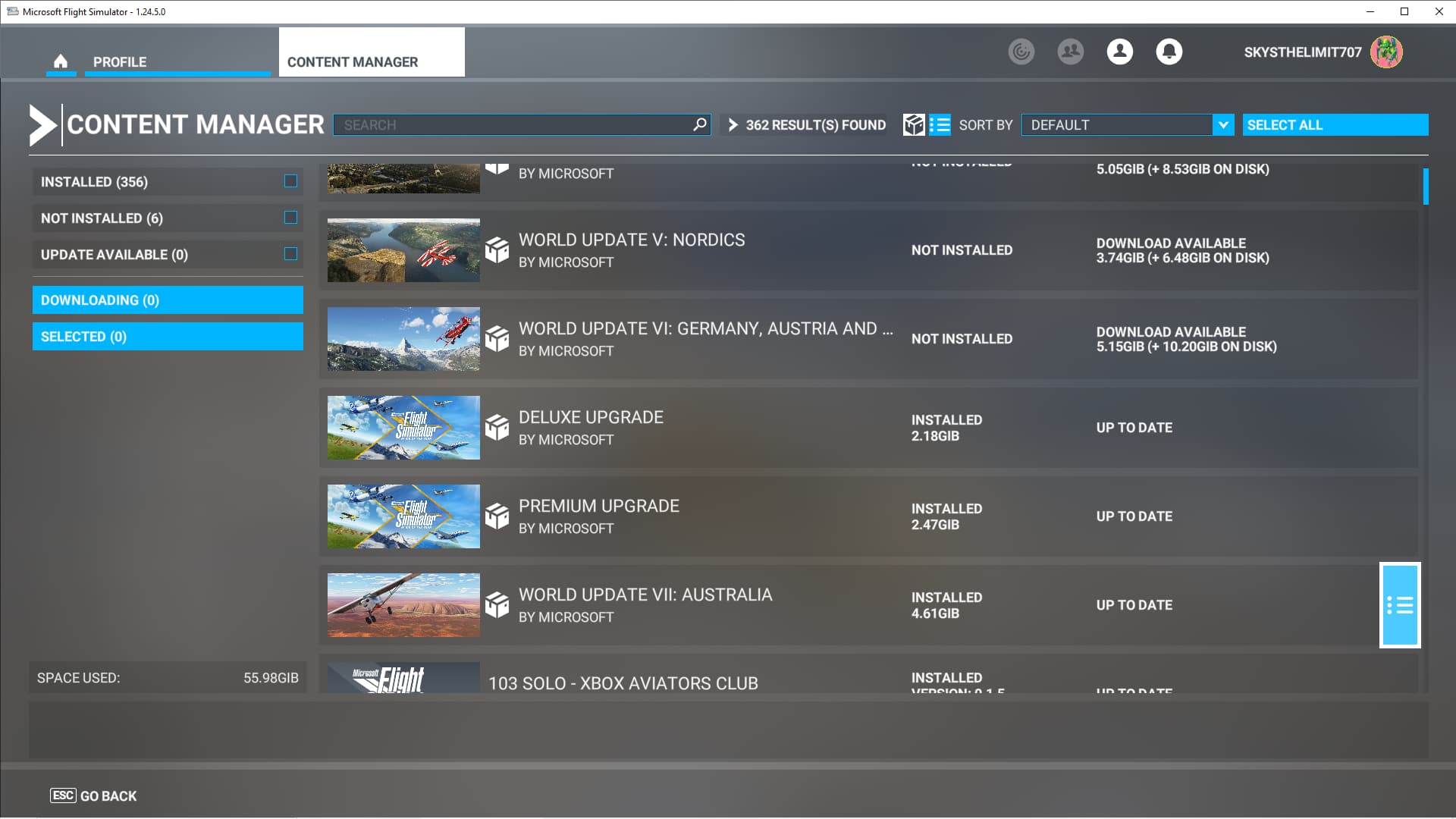Viewport: 1456px width, 819px height.
Task: Maximize the Flight Simulator window
Action: pyautogui.click(x=1404, y=11)
